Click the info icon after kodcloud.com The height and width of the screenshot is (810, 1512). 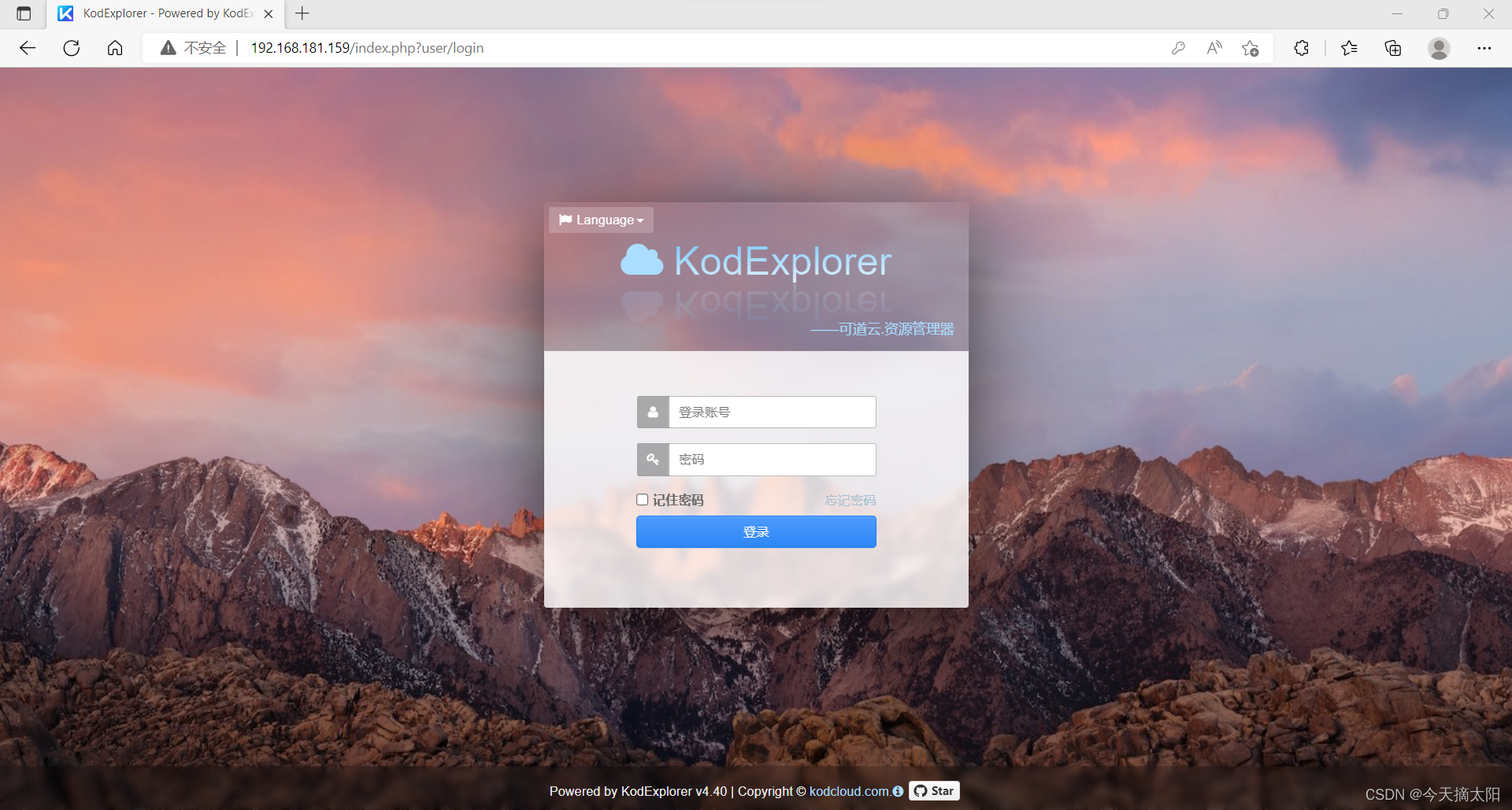(x=898, y=791)
